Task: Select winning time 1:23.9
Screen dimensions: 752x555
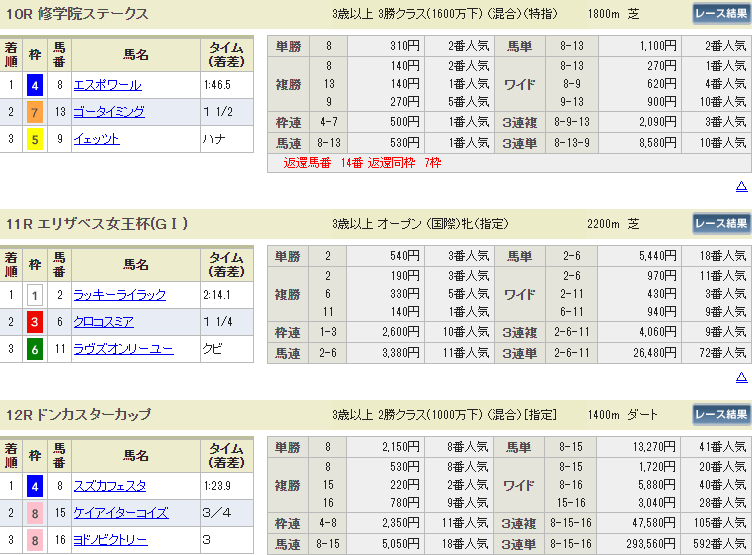Action: 217,486
